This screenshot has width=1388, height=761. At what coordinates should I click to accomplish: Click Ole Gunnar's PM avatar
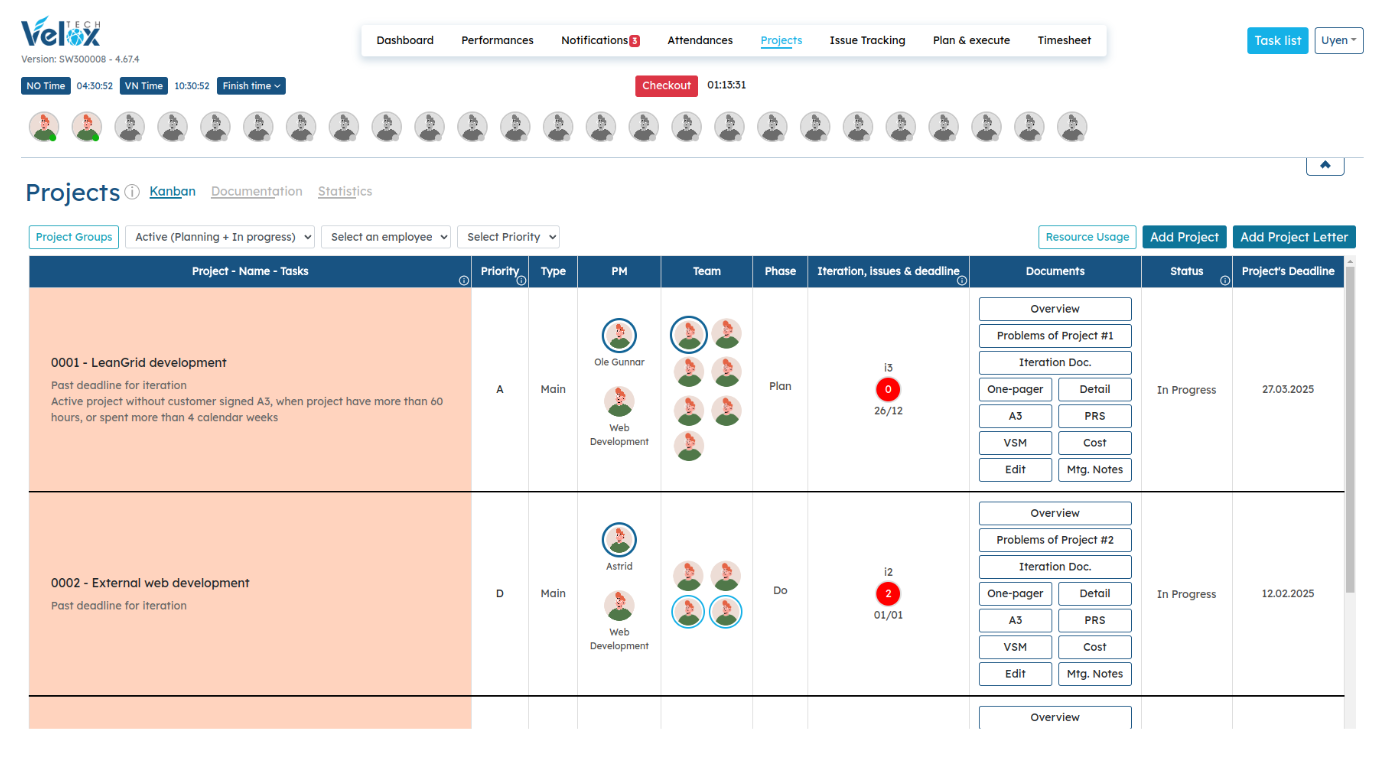619,336
